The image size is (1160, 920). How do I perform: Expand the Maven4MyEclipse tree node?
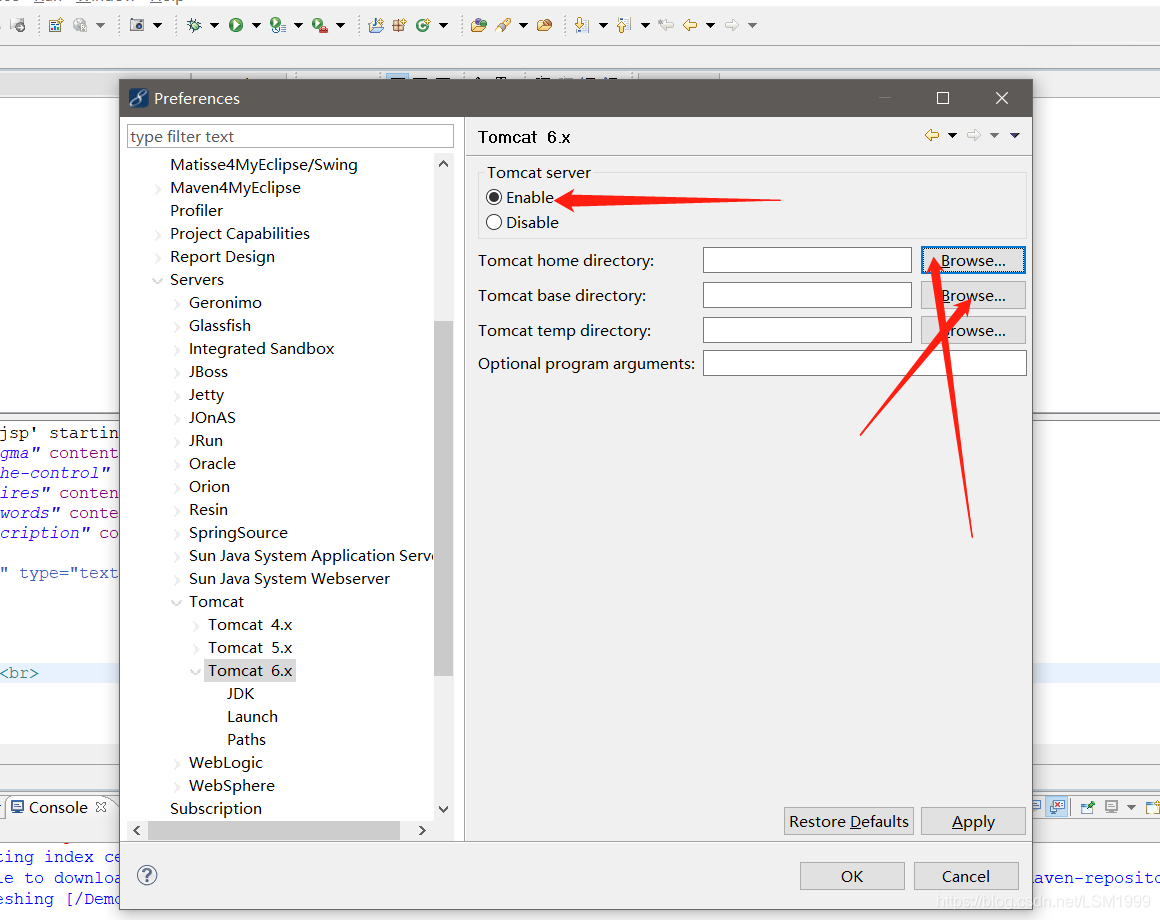pyautogui.click(x=158, y=189)
